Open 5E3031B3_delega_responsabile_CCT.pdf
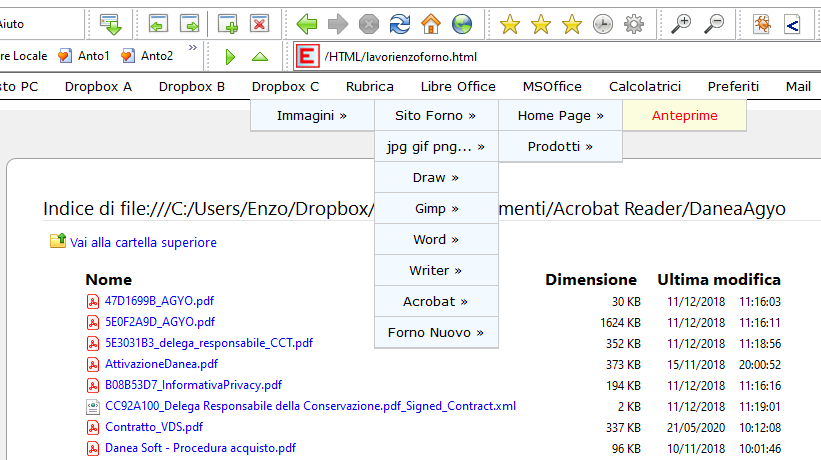Viewport: 821px width, 460px height. pyautogui.click(x=209, y=343)
